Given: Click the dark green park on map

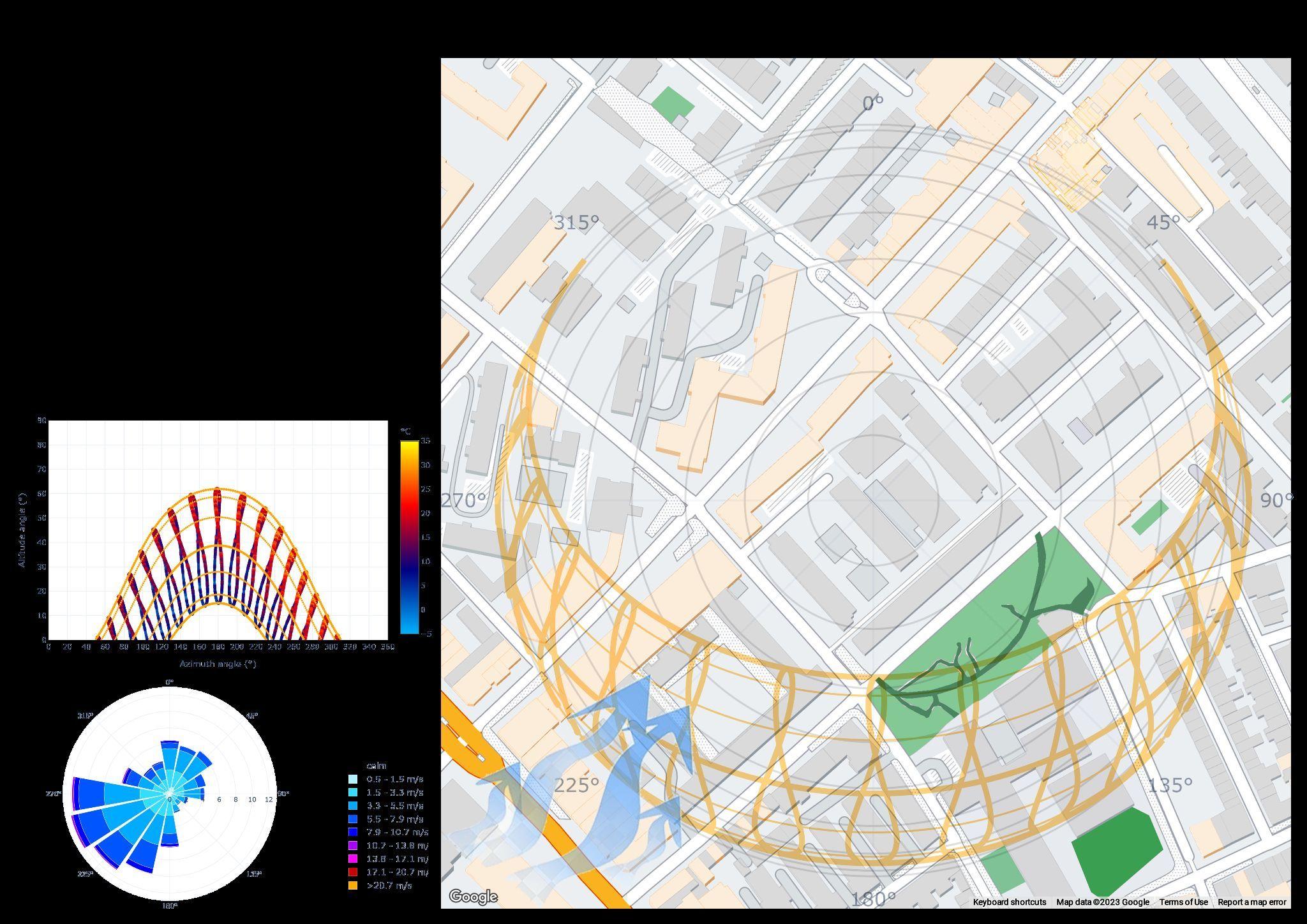Looking at the screenshot, I should [x=1117, y=852].
